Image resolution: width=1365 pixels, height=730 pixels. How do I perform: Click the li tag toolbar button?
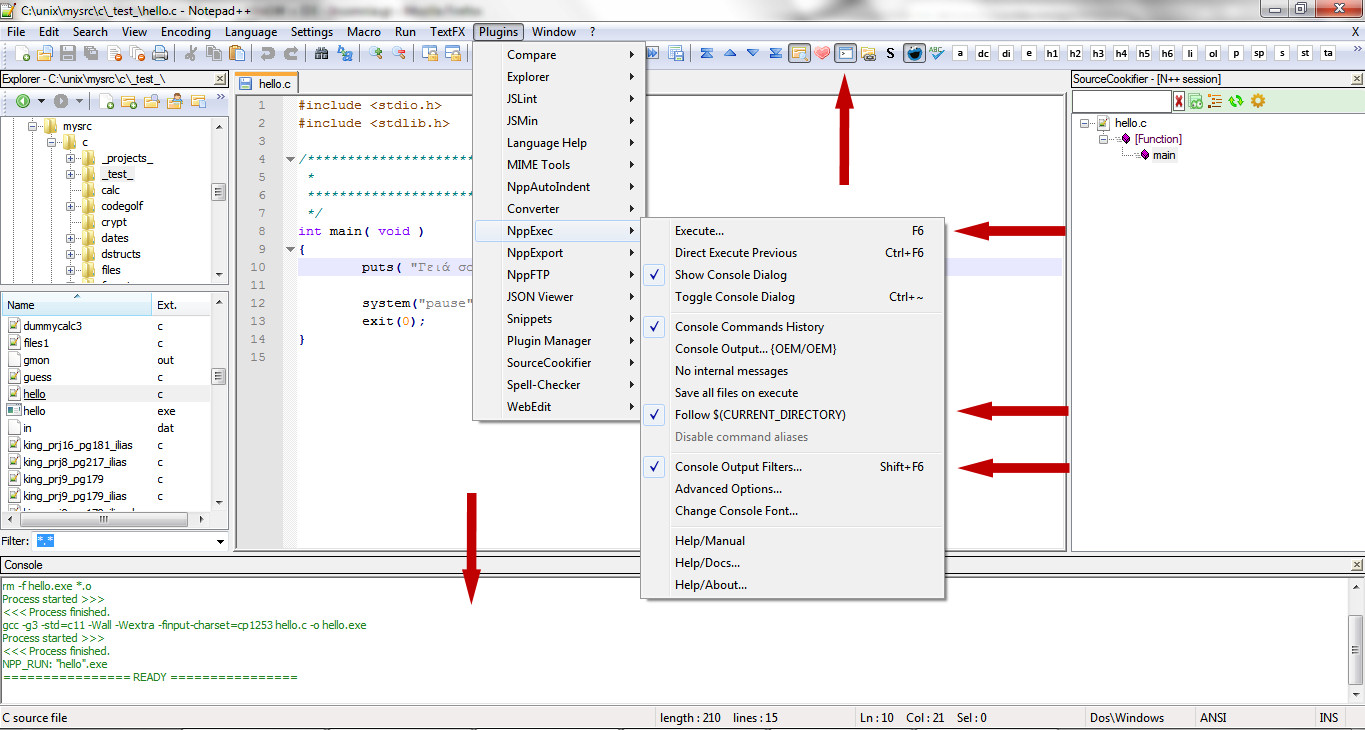[x=1190, y=53]
